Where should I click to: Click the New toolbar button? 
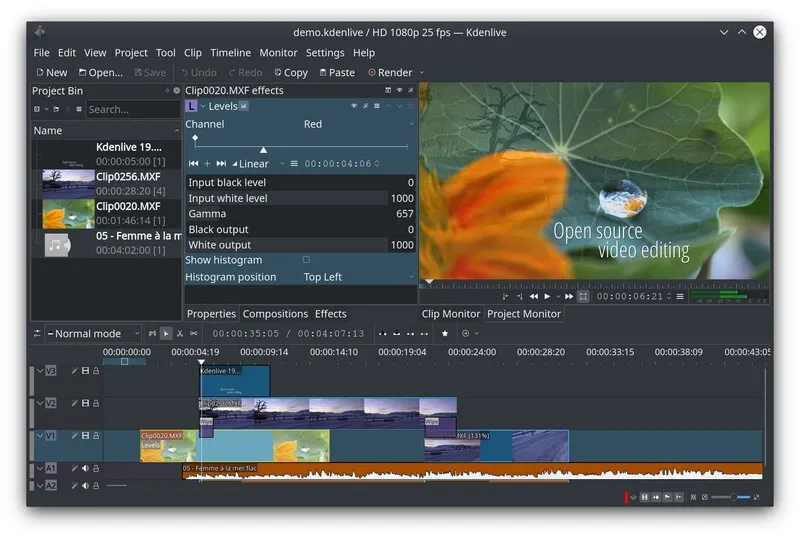52,72
